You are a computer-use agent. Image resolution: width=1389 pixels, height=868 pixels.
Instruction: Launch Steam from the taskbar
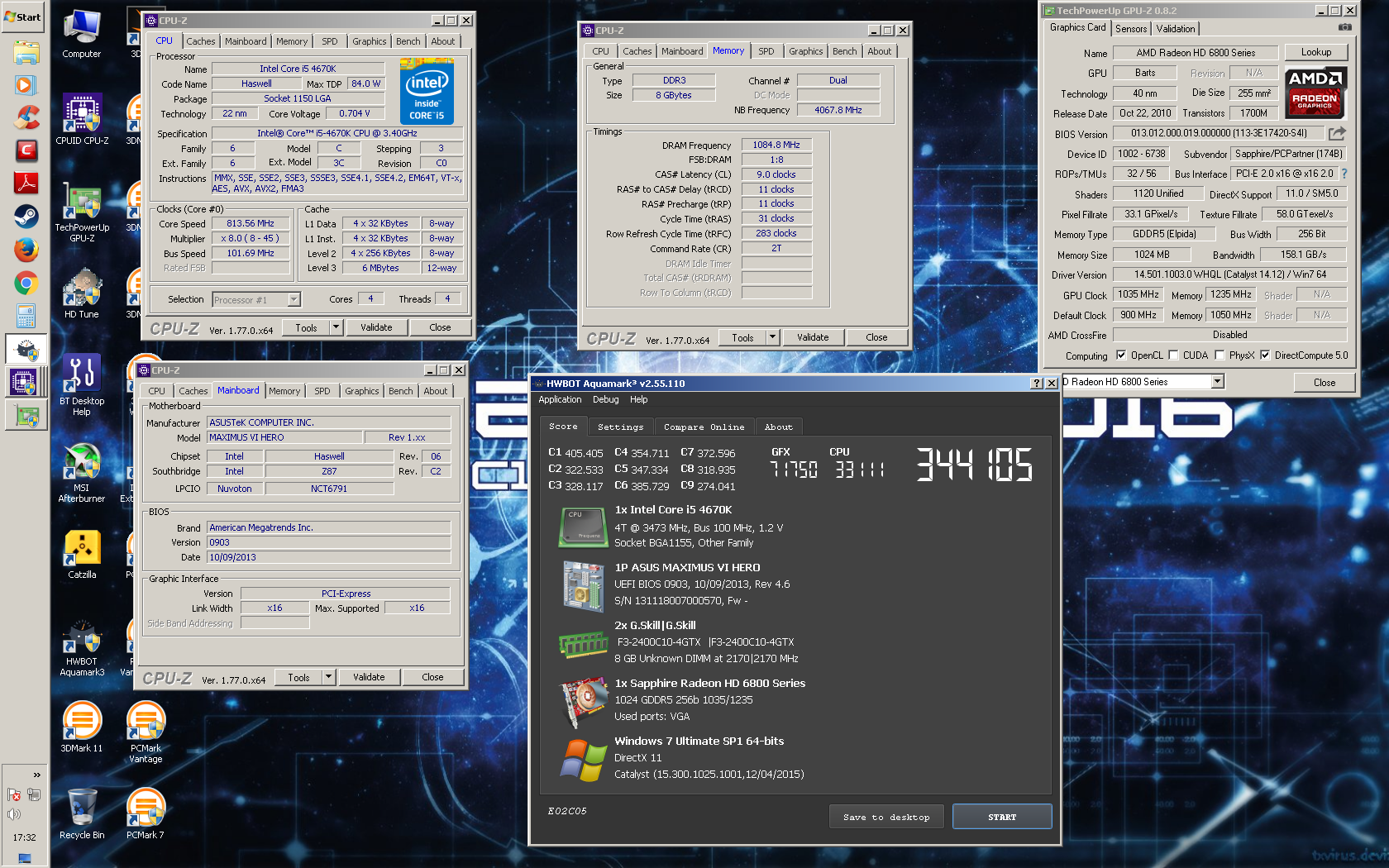pyautogui.click(x=26, y=217)
